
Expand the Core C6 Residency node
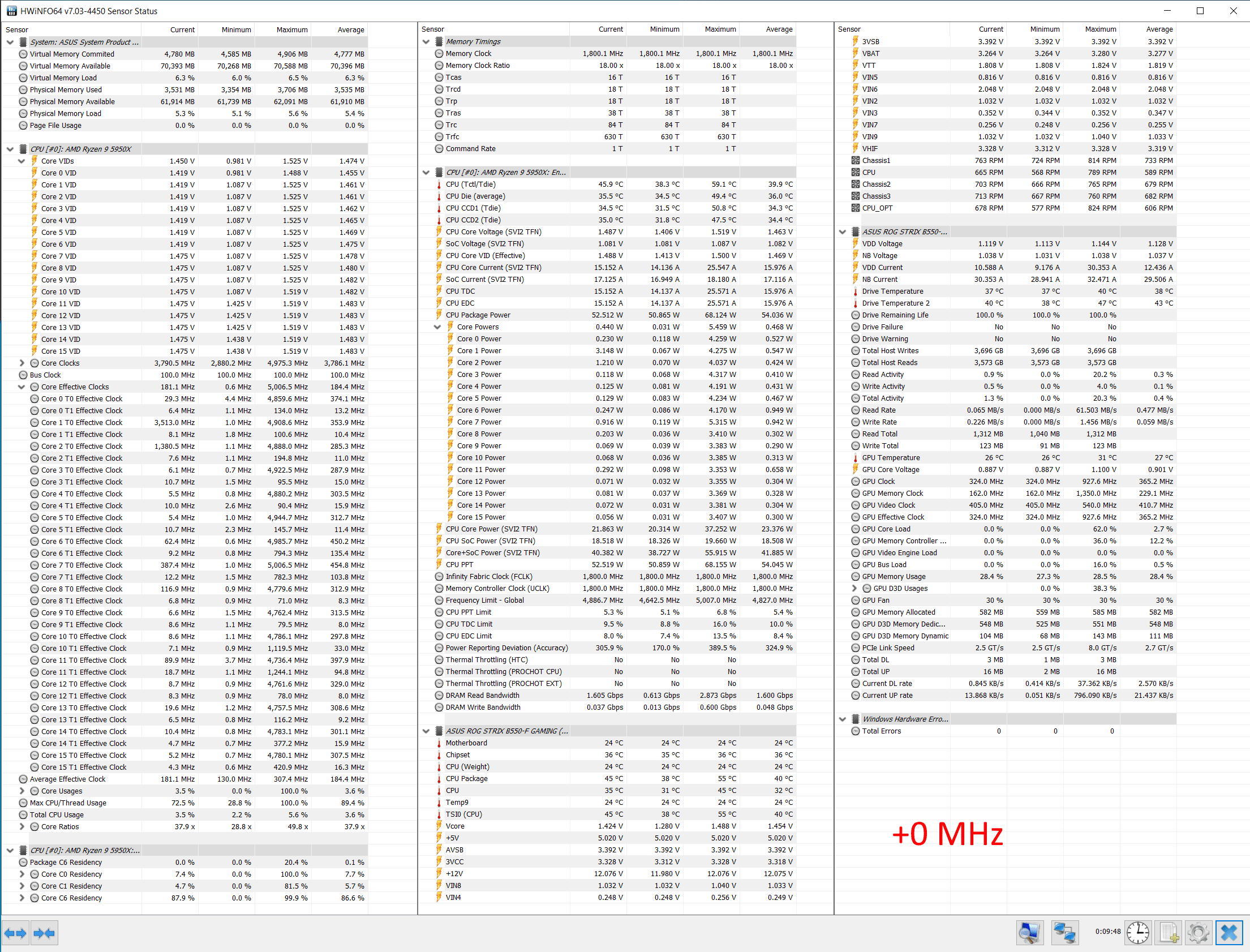pyautogui.click(x=22, y=898)
